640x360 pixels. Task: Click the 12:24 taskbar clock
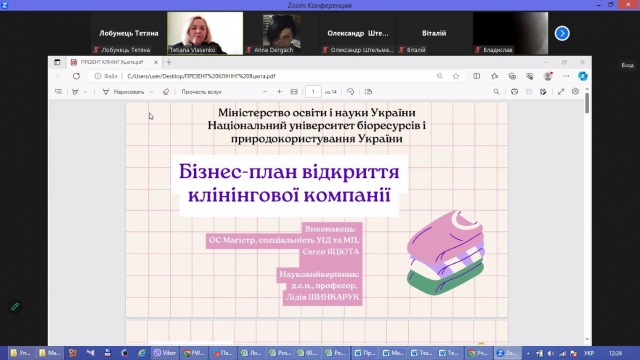click(616, 353)
